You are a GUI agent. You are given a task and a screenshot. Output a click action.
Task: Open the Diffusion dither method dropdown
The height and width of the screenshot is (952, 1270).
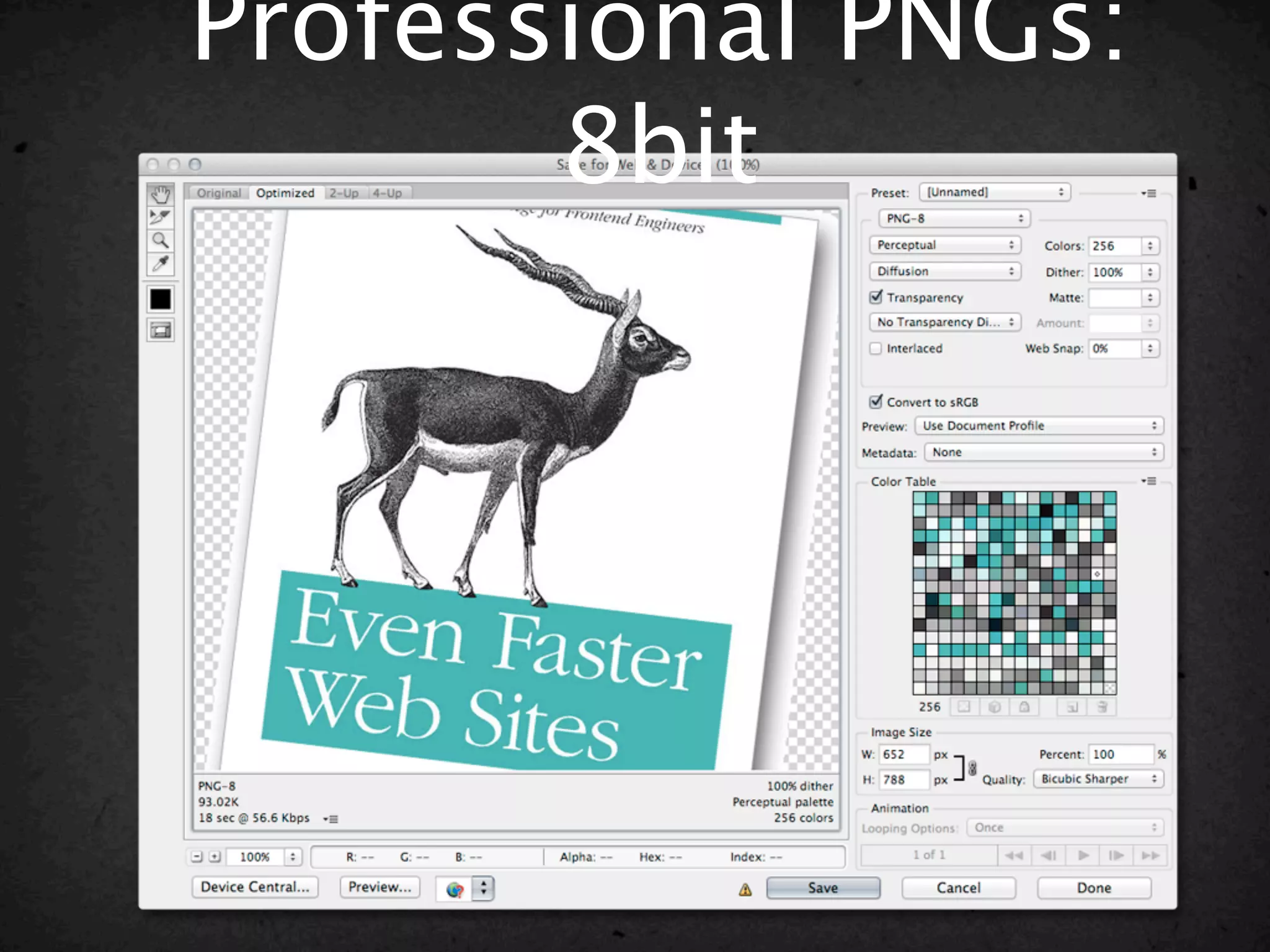[x=945, y=271]
